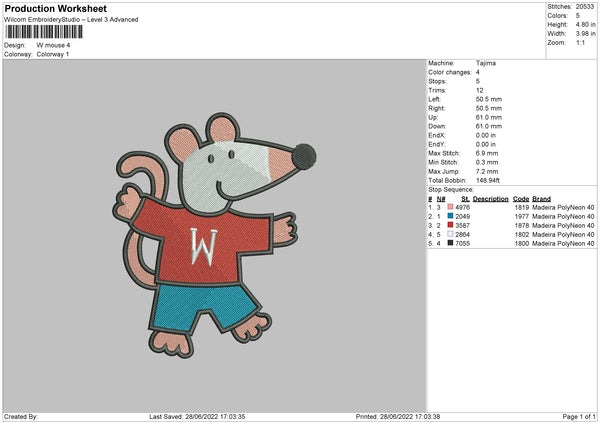This screenshot has height=424, width=600.
Task: Click the EndX value "0.00 in"
Action: tap(486, 135)
